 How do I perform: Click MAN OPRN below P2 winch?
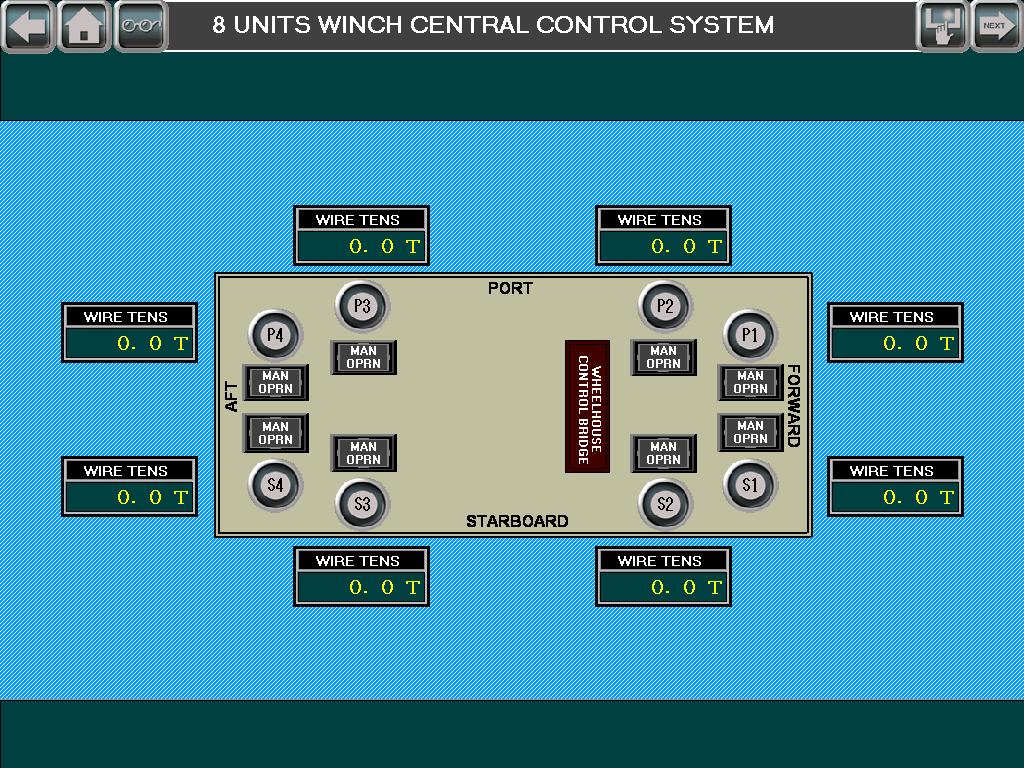[x=664, y=357]
